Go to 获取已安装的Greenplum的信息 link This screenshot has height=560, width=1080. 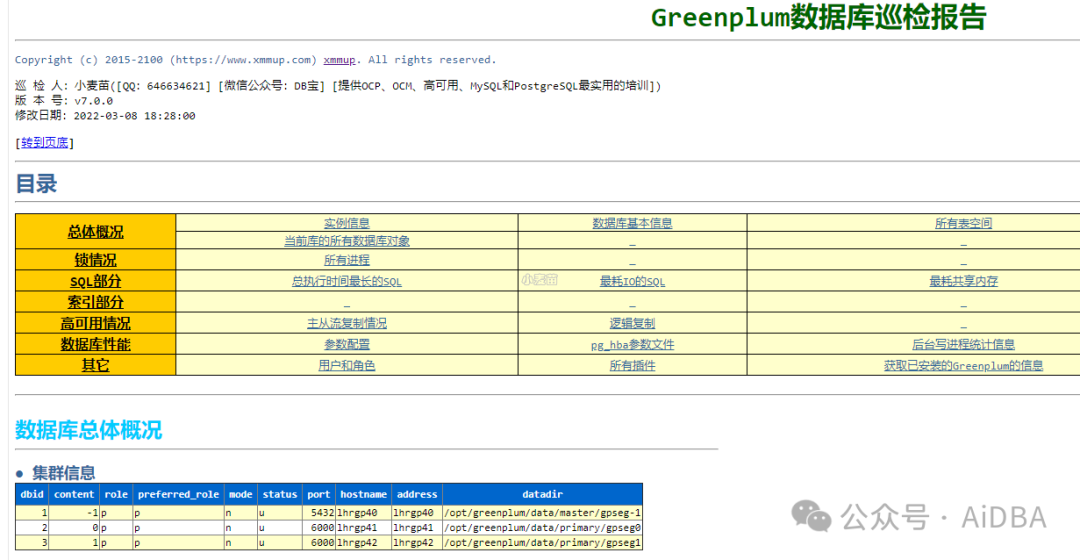pyautogui.click(x=963, y=365)
